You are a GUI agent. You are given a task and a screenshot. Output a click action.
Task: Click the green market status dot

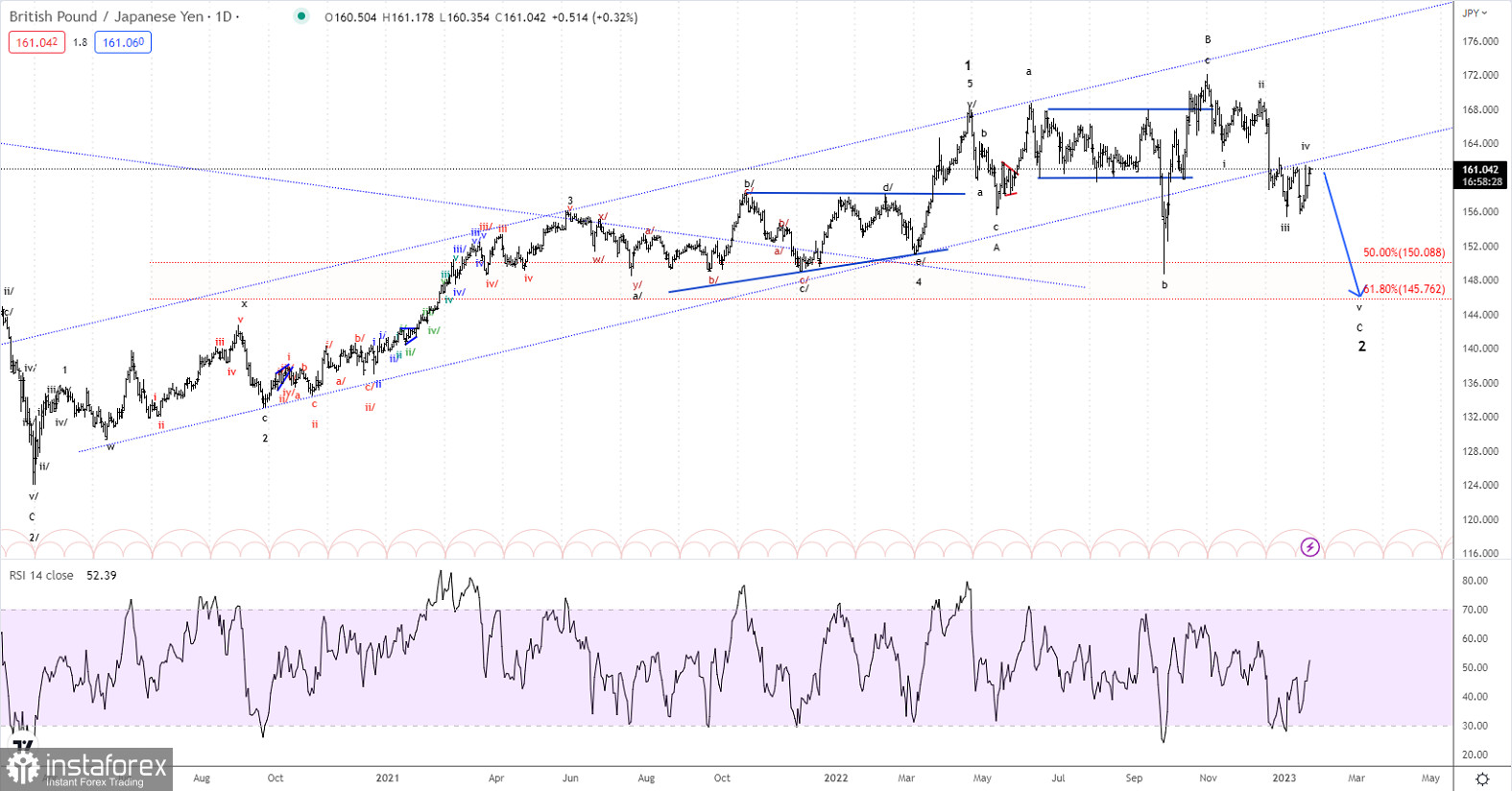pos(301,16)
